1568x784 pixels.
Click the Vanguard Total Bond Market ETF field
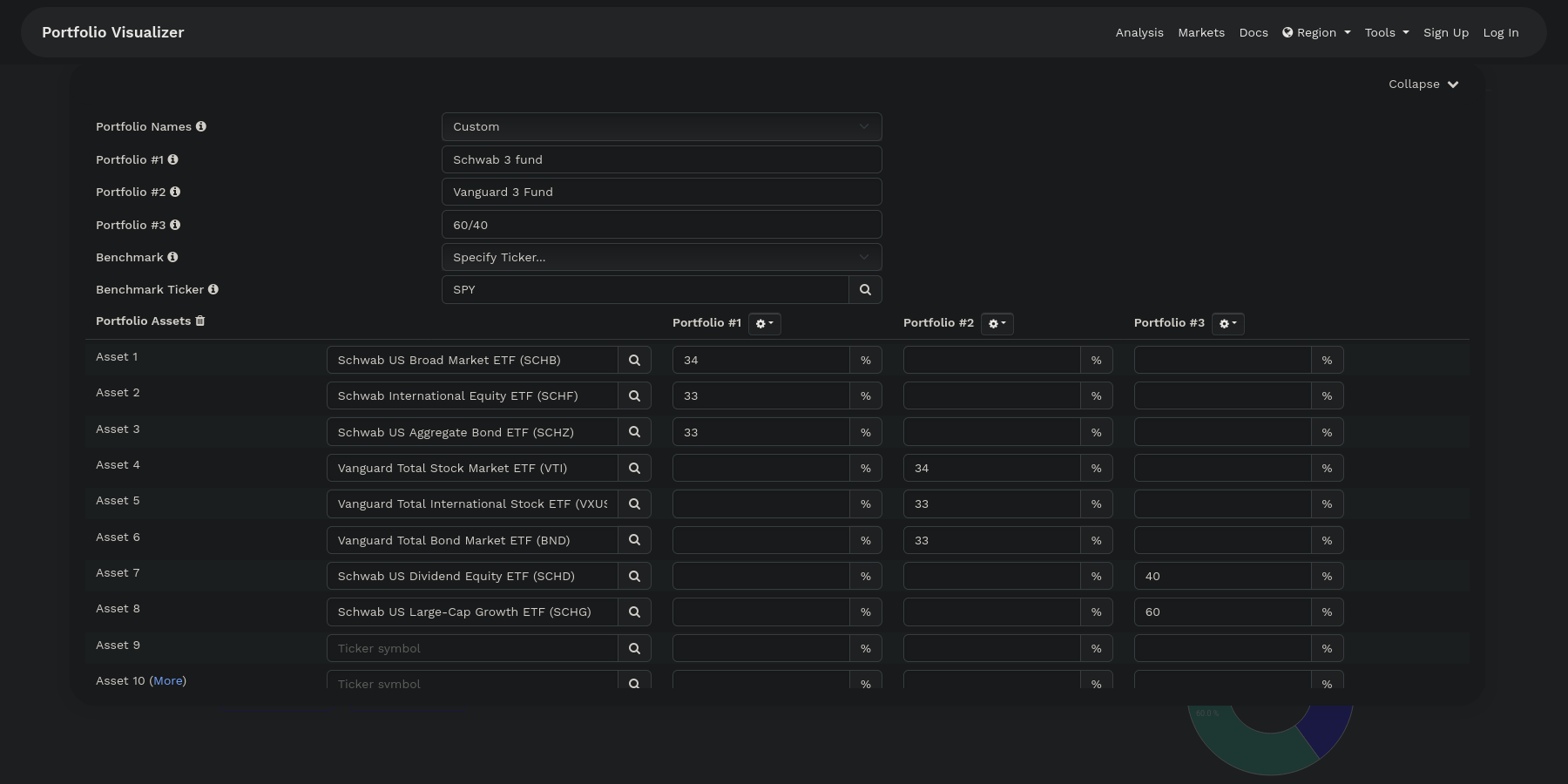click(x=472, y=540)
